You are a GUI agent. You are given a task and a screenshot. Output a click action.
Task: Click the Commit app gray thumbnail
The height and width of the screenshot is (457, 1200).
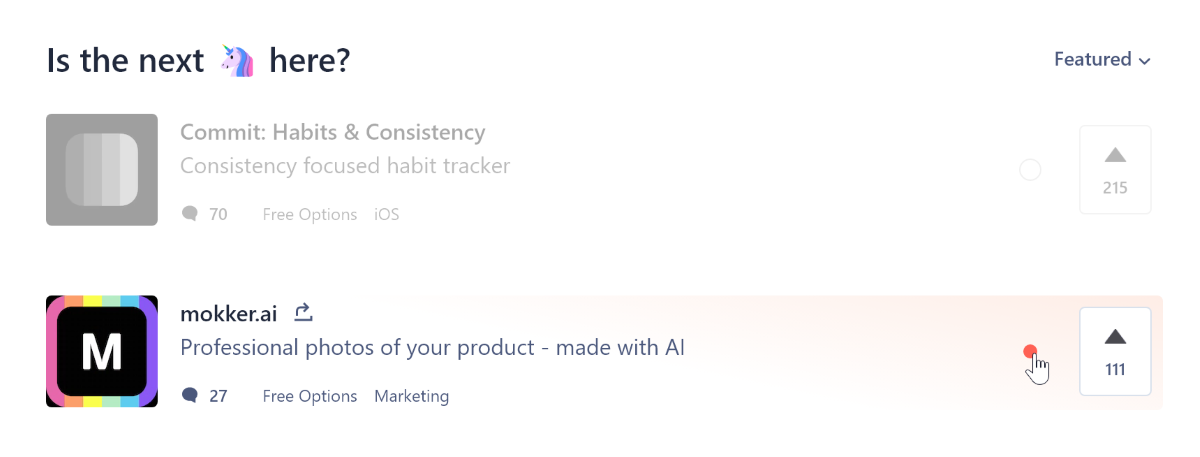(x=102, y=169)
